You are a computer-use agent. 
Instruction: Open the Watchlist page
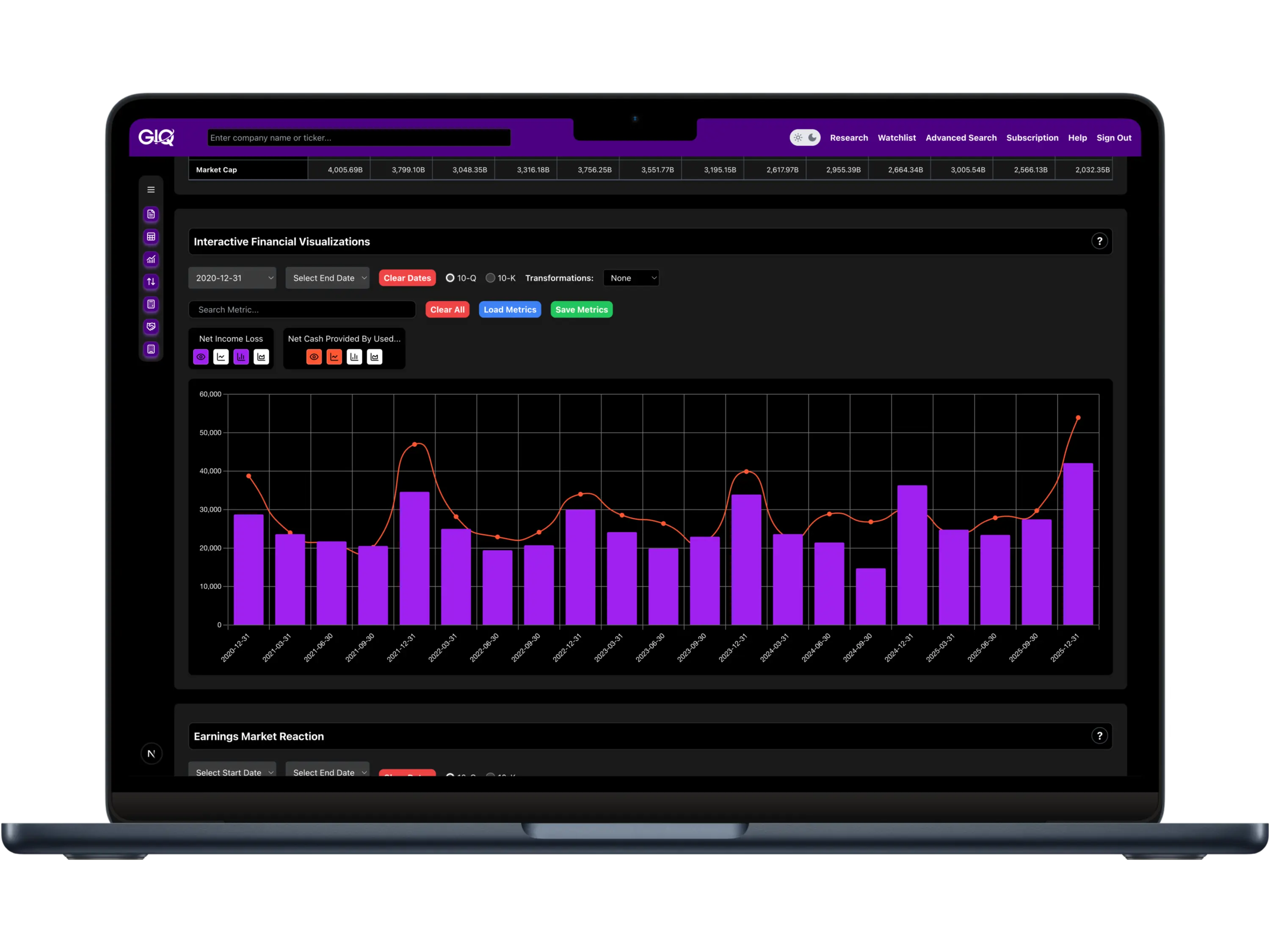[x=896, y=138]
